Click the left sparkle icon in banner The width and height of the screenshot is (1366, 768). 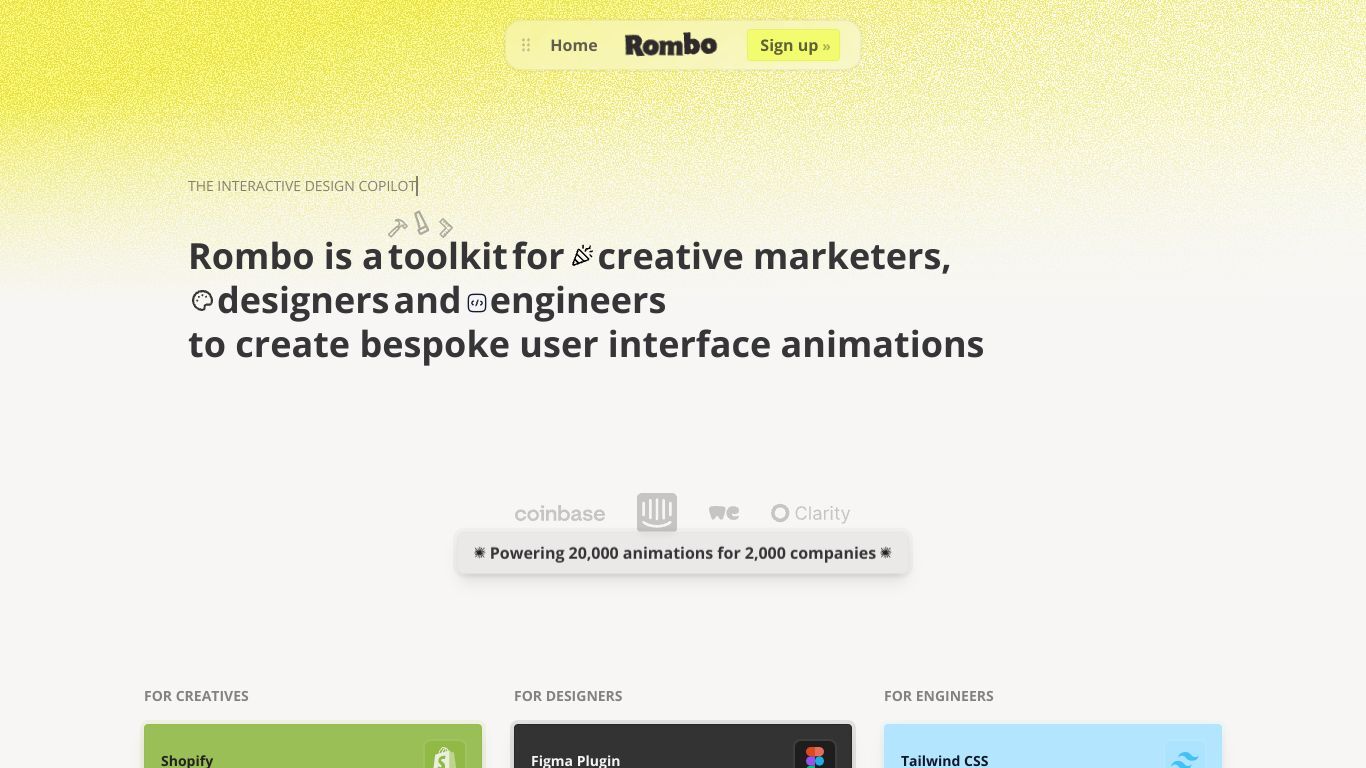479,553
